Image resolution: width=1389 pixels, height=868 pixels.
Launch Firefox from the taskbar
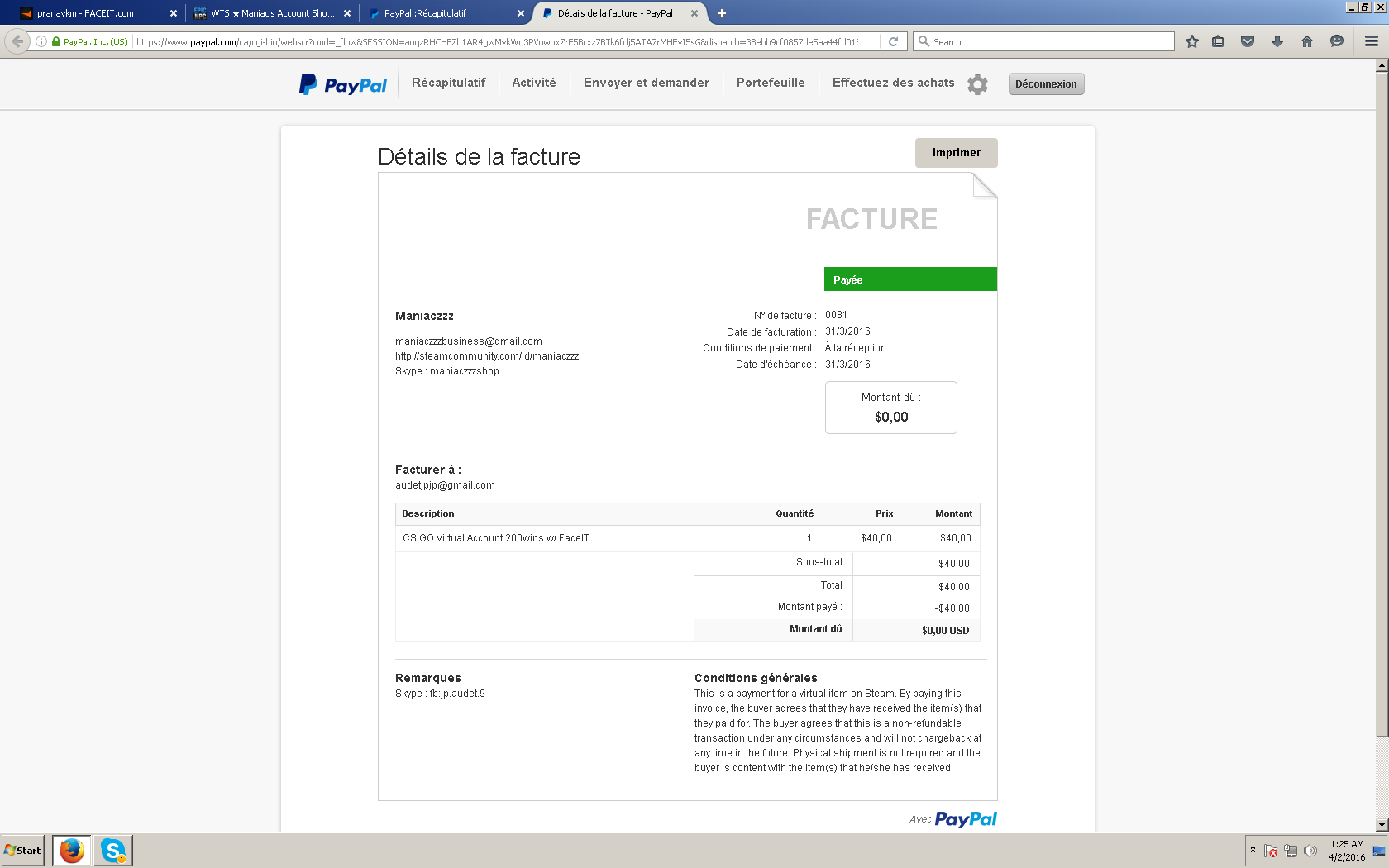click(x=72, y=850)
